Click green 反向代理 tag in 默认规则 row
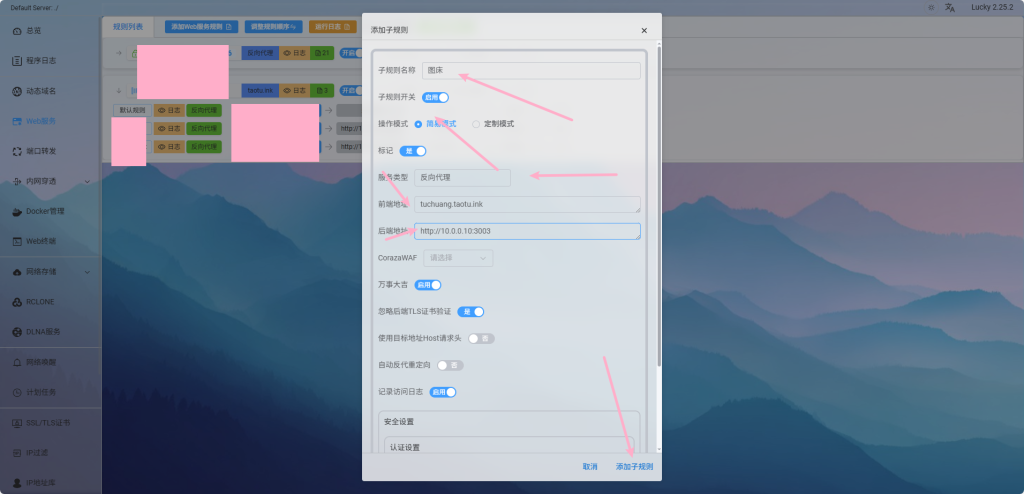 click(x=204, y=110)
